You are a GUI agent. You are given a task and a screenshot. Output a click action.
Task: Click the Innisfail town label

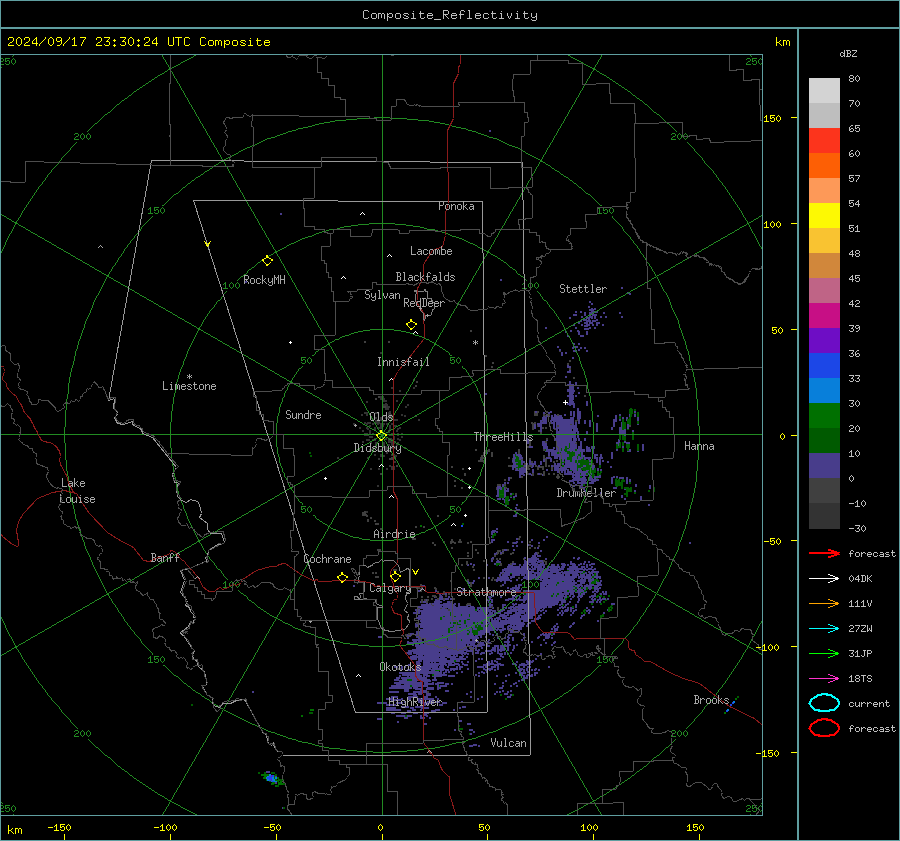[x=403, y=362]
